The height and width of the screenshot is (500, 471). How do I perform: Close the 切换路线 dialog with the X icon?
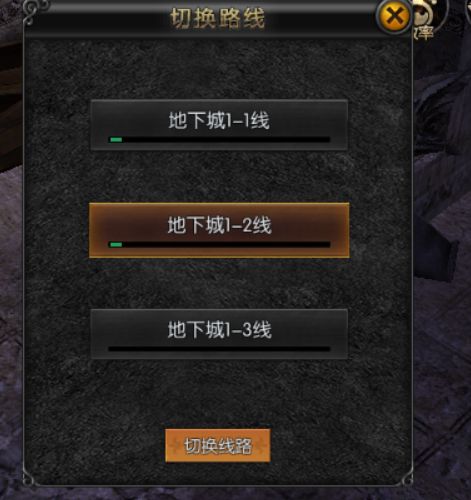pyautogui.click(x=394, y=16)
